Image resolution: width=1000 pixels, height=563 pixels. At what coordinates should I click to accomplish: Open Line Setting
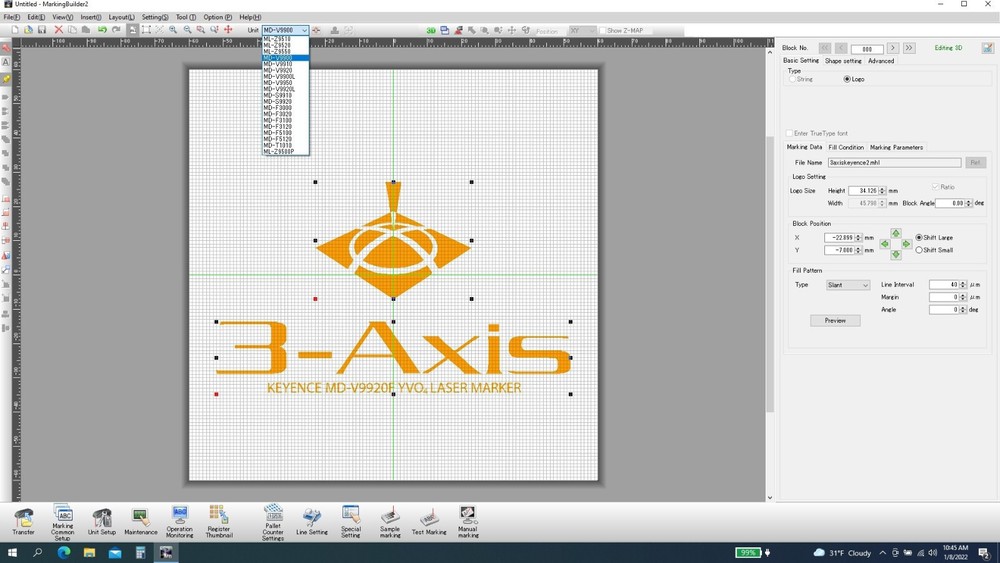point(312,521)
